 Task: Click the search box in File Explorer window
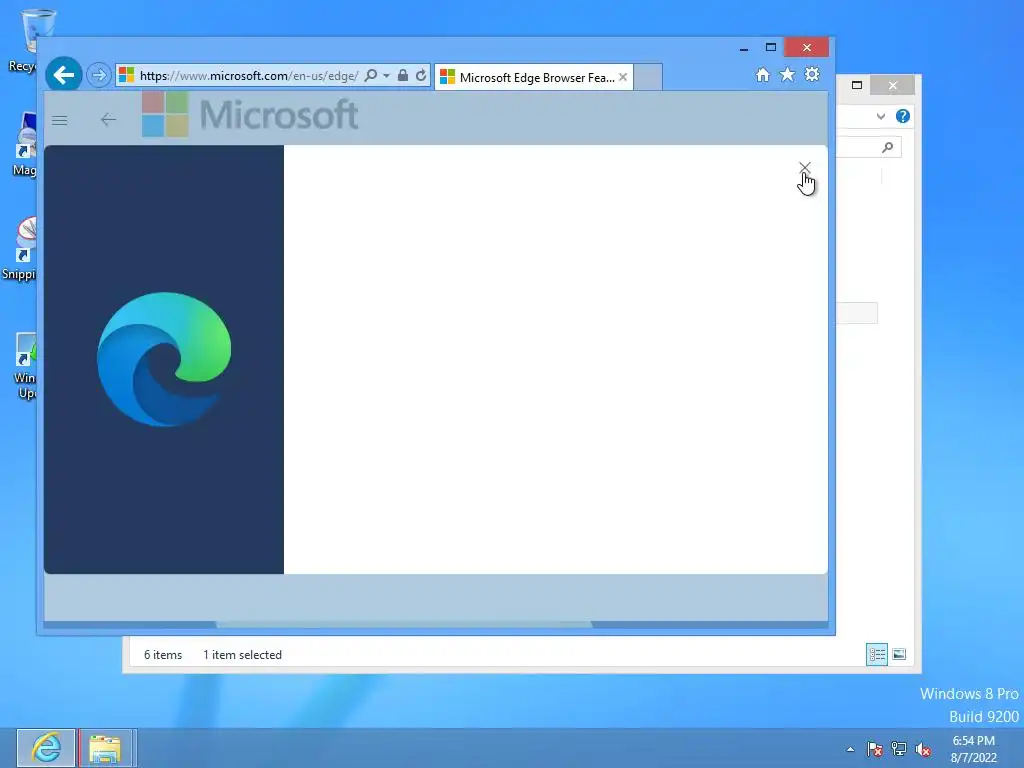pyautogui.click(x=869, y=148)
